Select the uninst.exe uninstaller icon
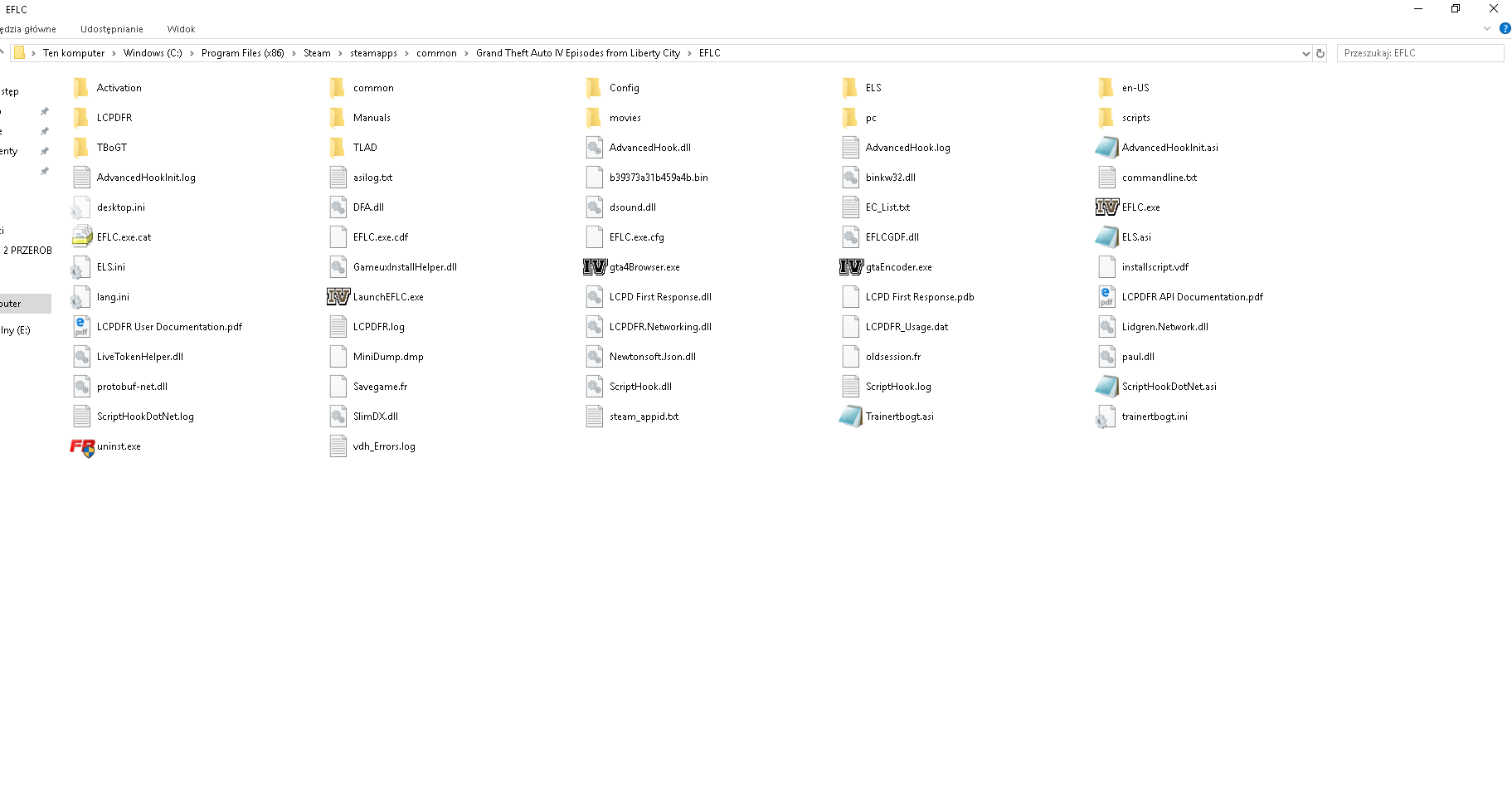1512x809 pixels. 81,446
